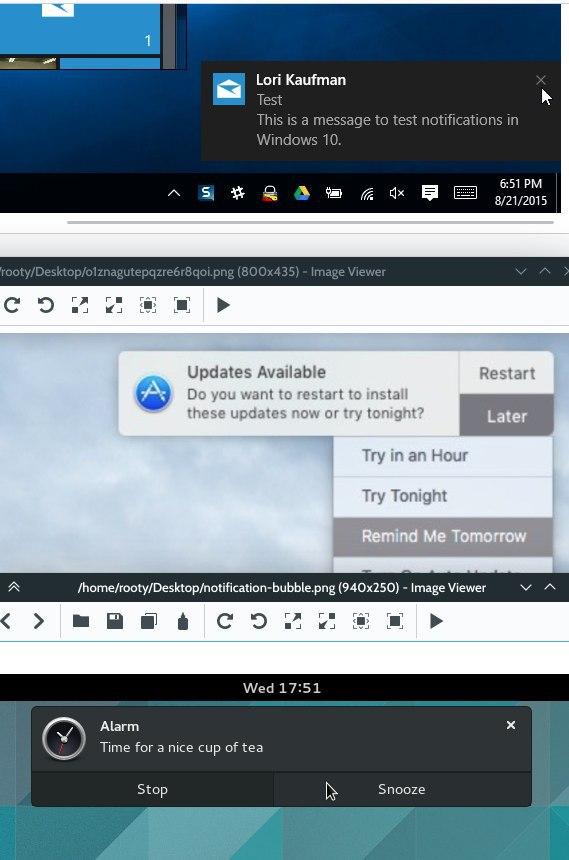Image resolution: width=569 pixels, height=860 pixels.
Task: Close the Alarm notification with its X
Action: coord(511,725)
